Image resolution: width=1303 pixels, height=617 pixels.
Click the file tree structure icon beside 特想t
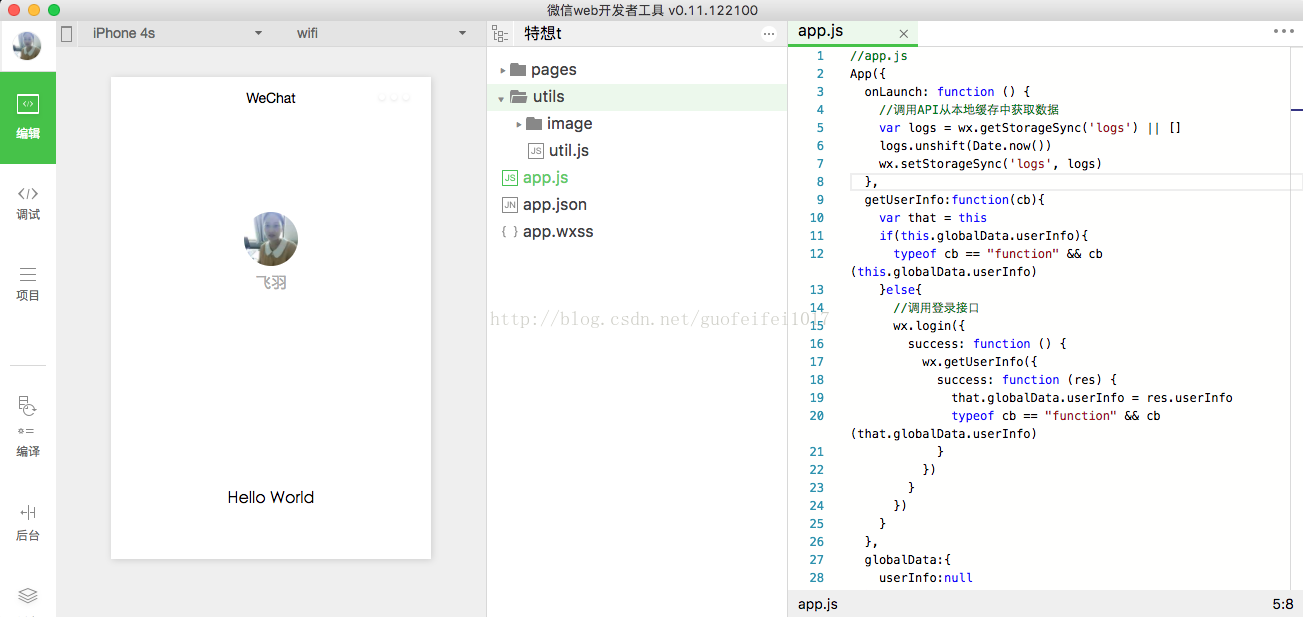500,34
